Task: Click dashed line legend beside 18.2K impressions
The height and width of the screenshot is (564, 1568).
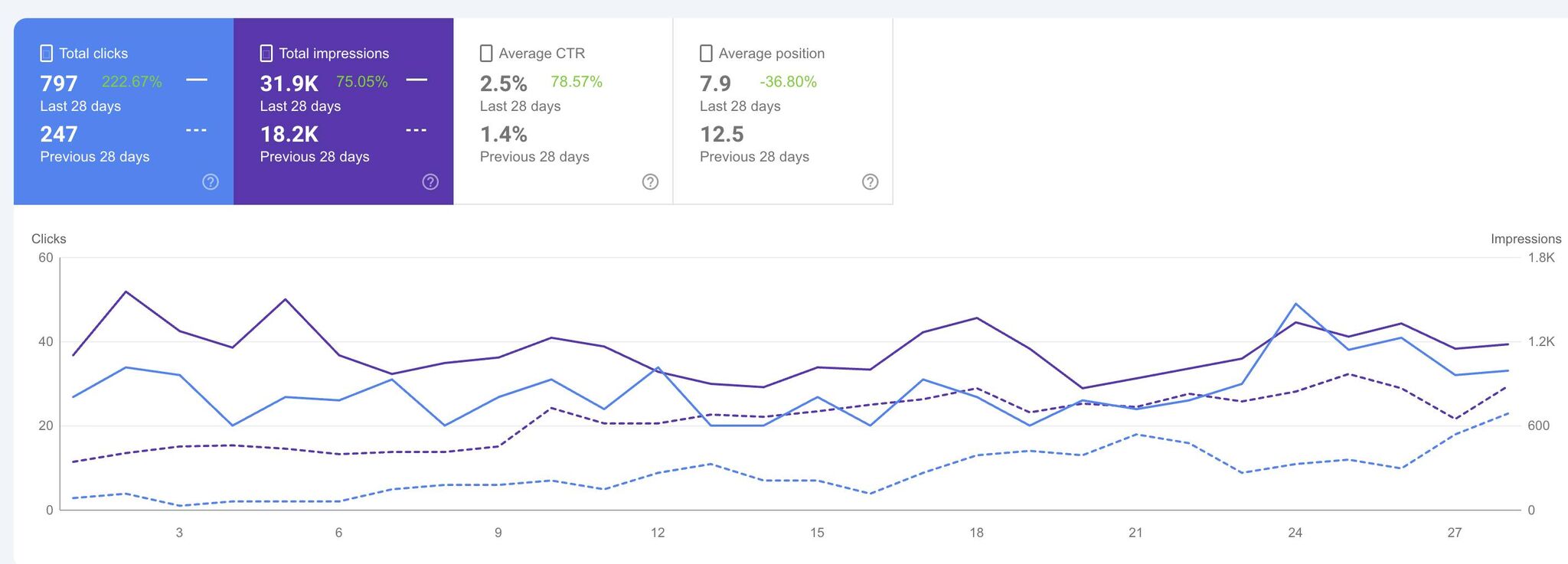Action: pos(416,131)
